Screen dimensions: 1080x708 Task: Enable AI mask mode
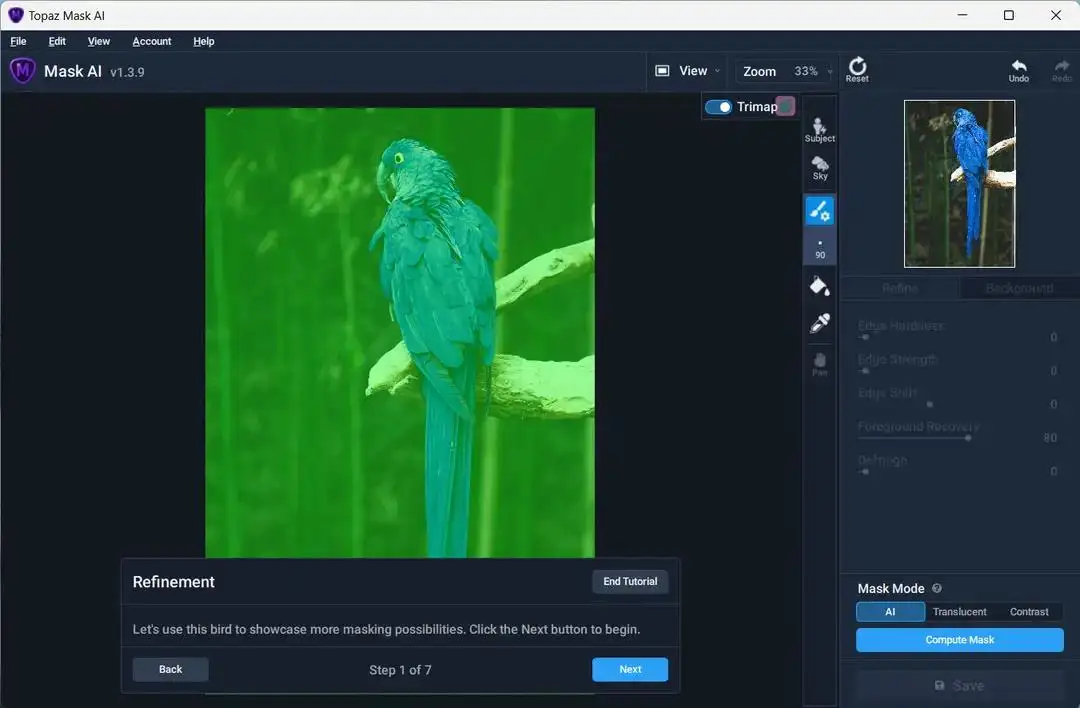[890, 611]
